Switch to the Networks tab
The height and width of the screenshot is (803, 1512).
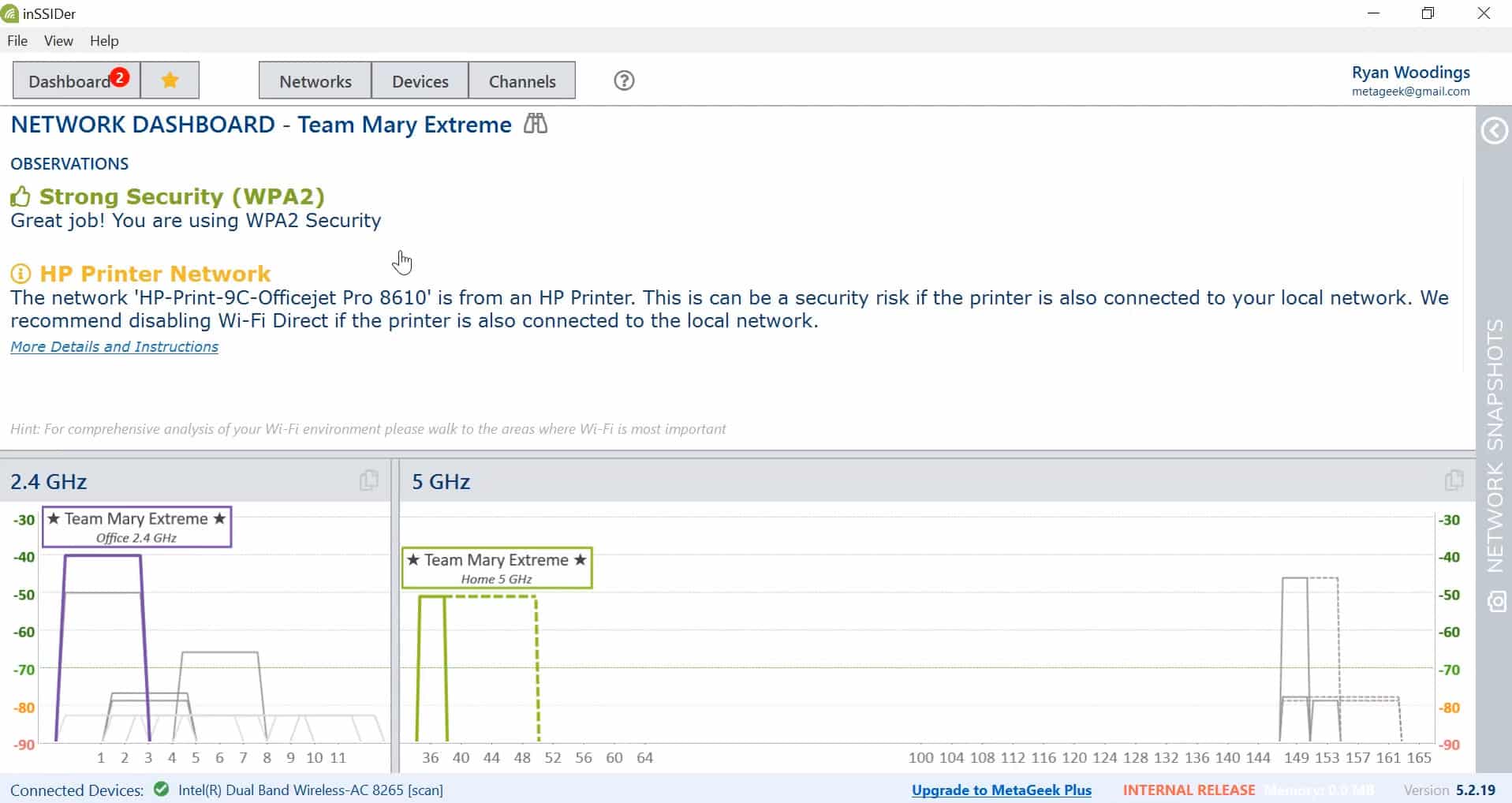pyautogui.click(x=315, y=80)
